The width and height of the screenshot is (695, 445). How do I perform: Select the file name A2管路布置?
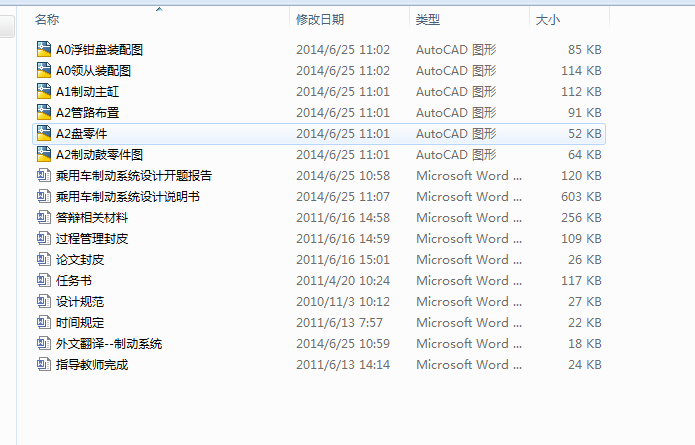(87, 113)
